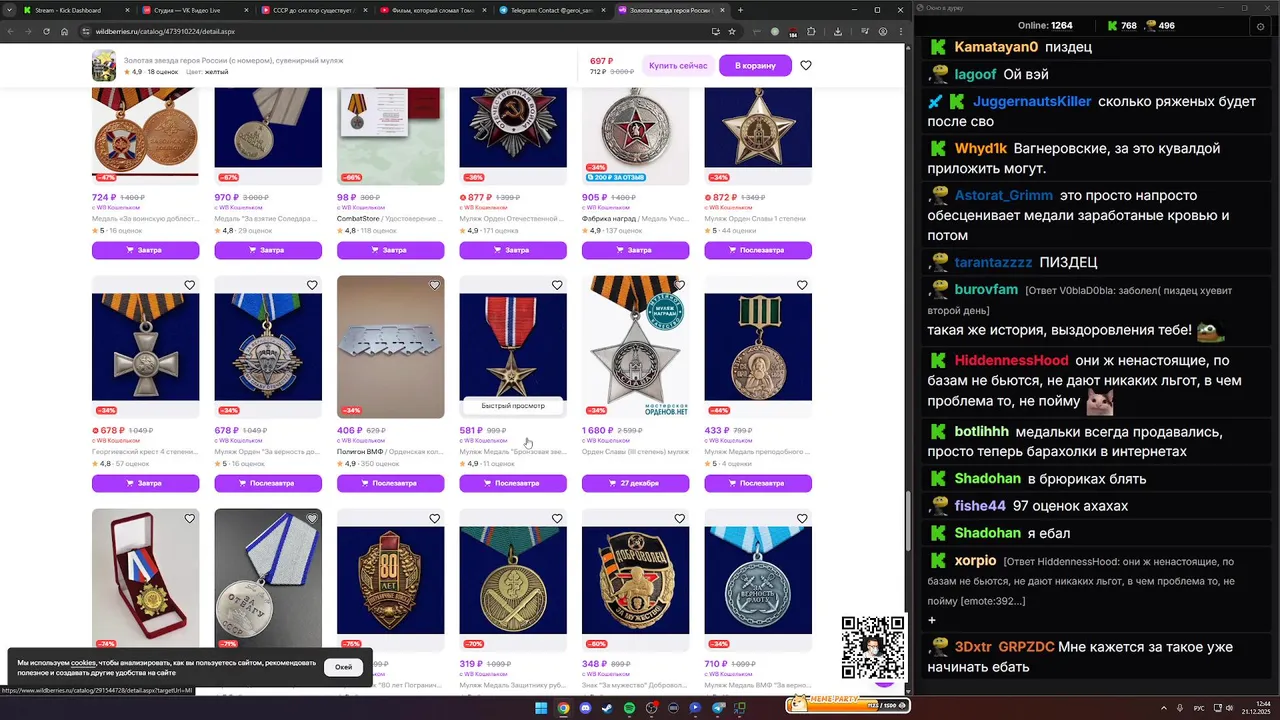Favorite the 80 лет Пограничных badge

pos(434,519)
